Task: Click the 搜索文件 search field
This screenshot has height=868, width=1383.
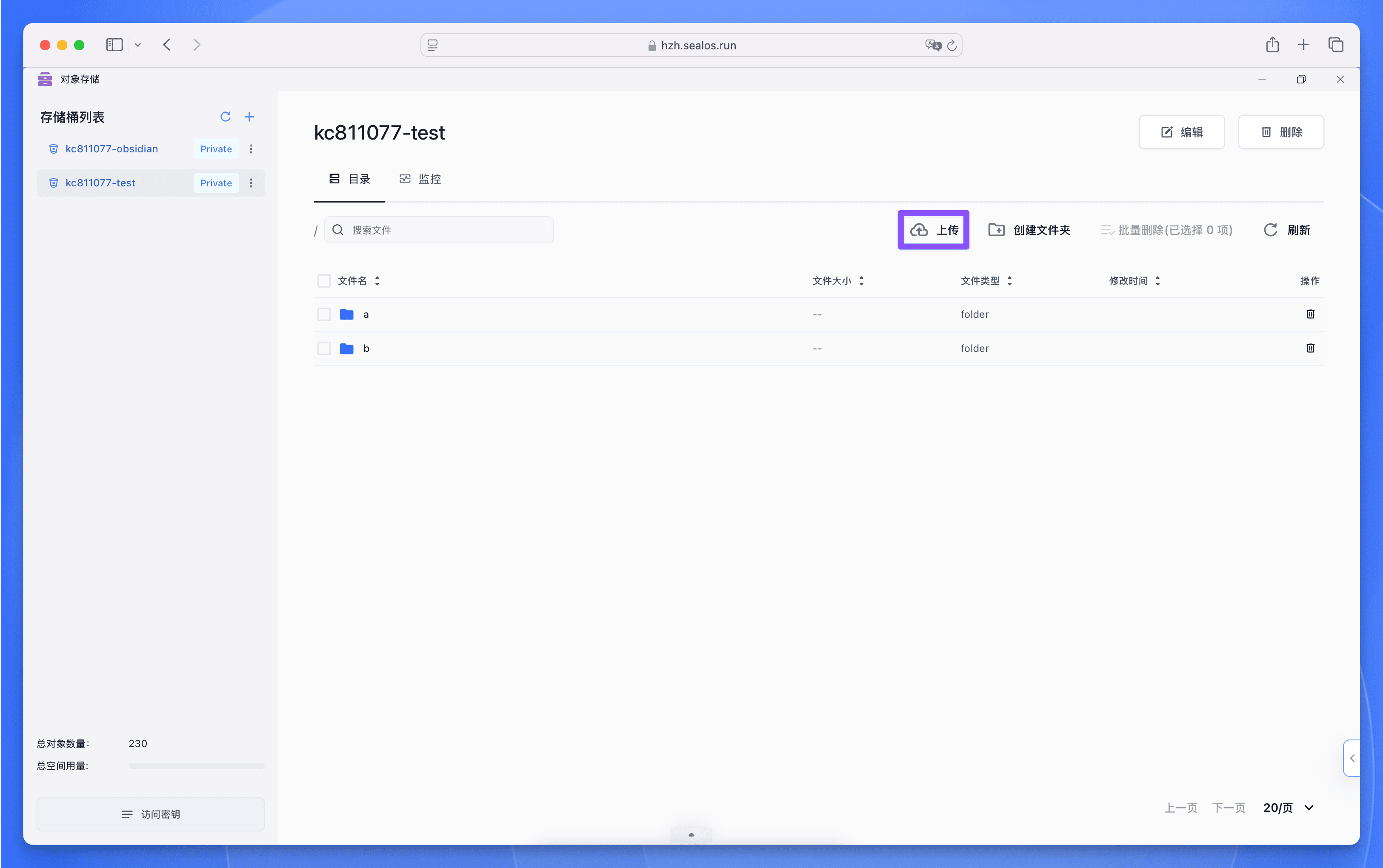Action: [x=438, y=229]
